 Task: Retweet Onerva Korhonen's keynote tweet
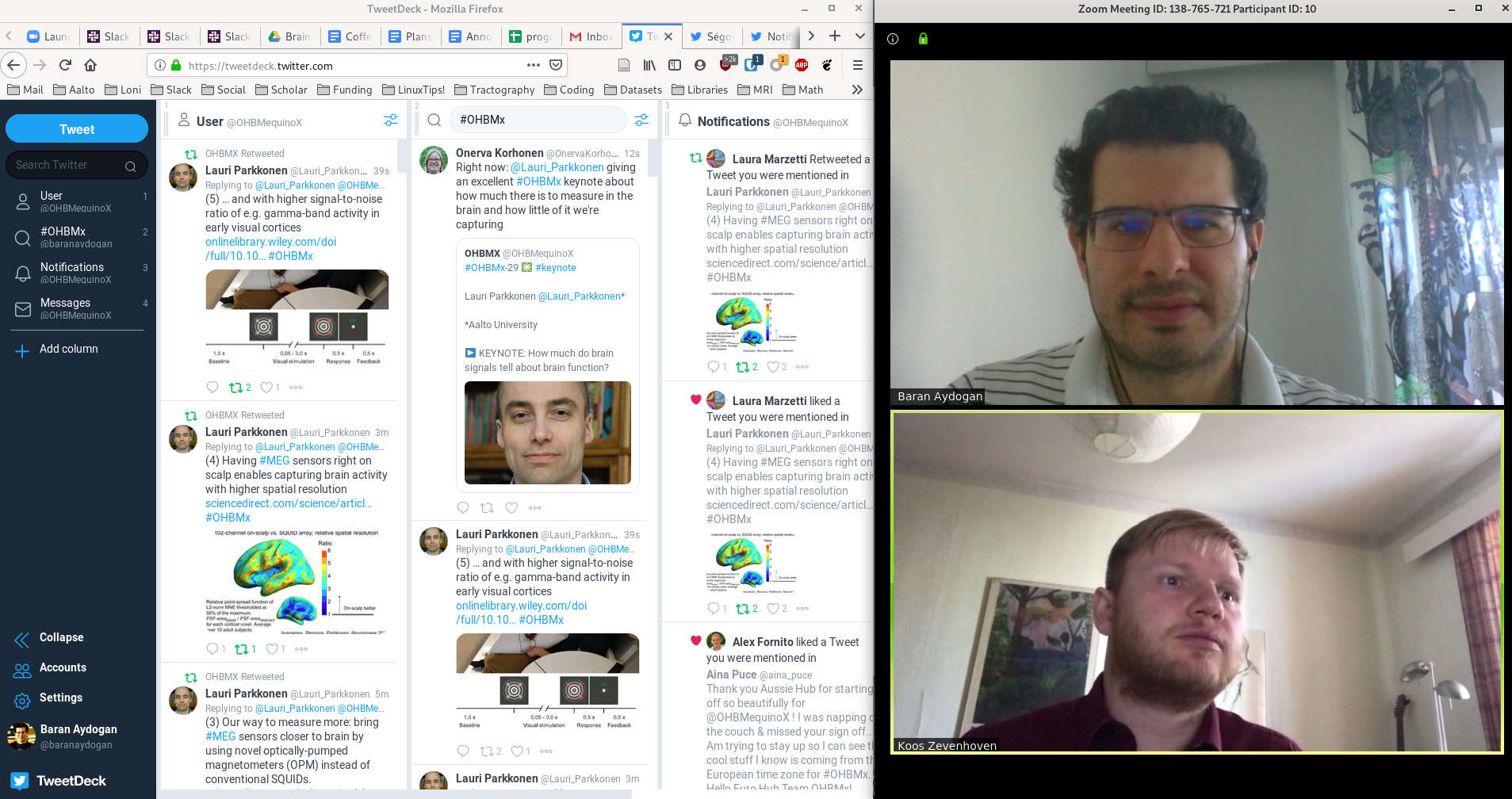click(487, 508)
